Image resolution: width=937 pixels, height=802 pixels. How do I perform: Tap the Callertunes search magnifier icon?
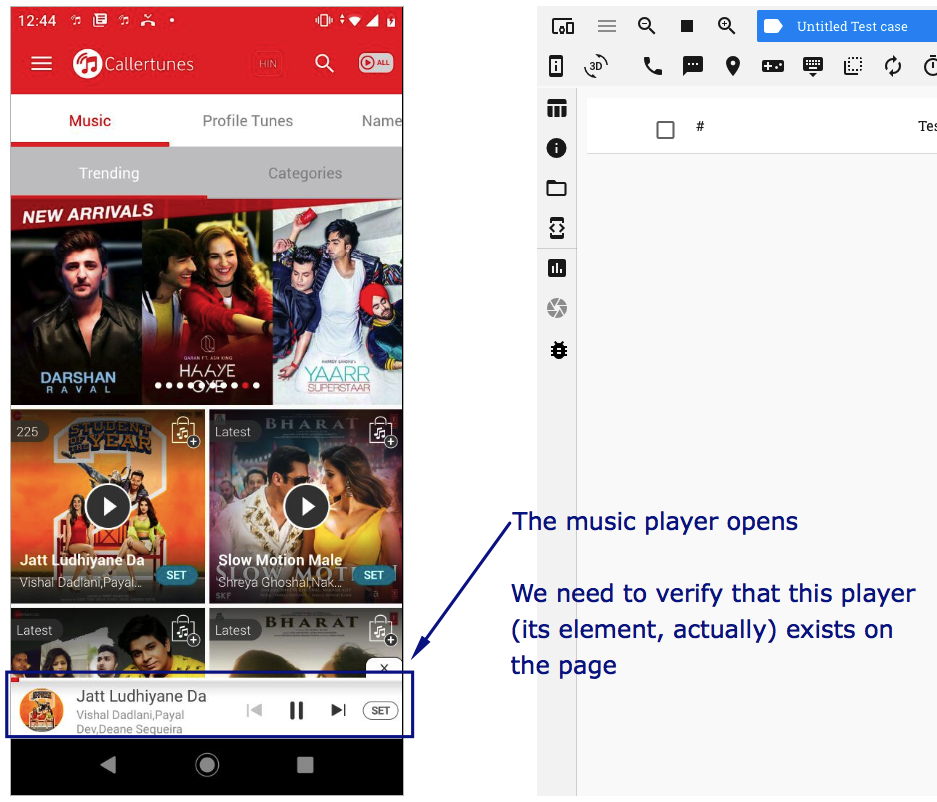point(324,63)
